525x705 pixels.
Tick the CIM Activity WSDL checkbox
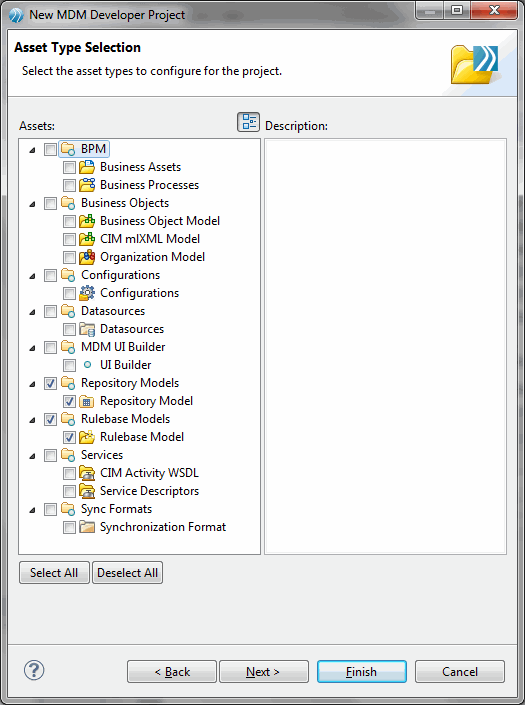coord(69,473)
